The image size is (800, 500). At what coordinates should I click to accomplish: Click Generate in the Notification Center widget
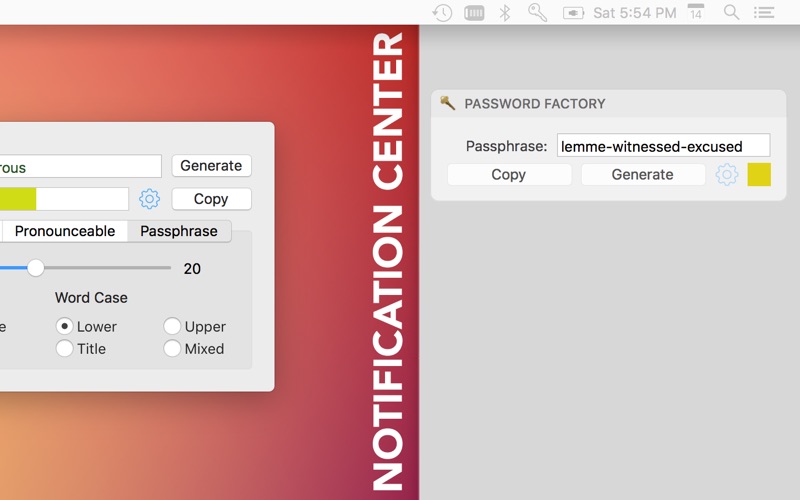pos(642,174)
